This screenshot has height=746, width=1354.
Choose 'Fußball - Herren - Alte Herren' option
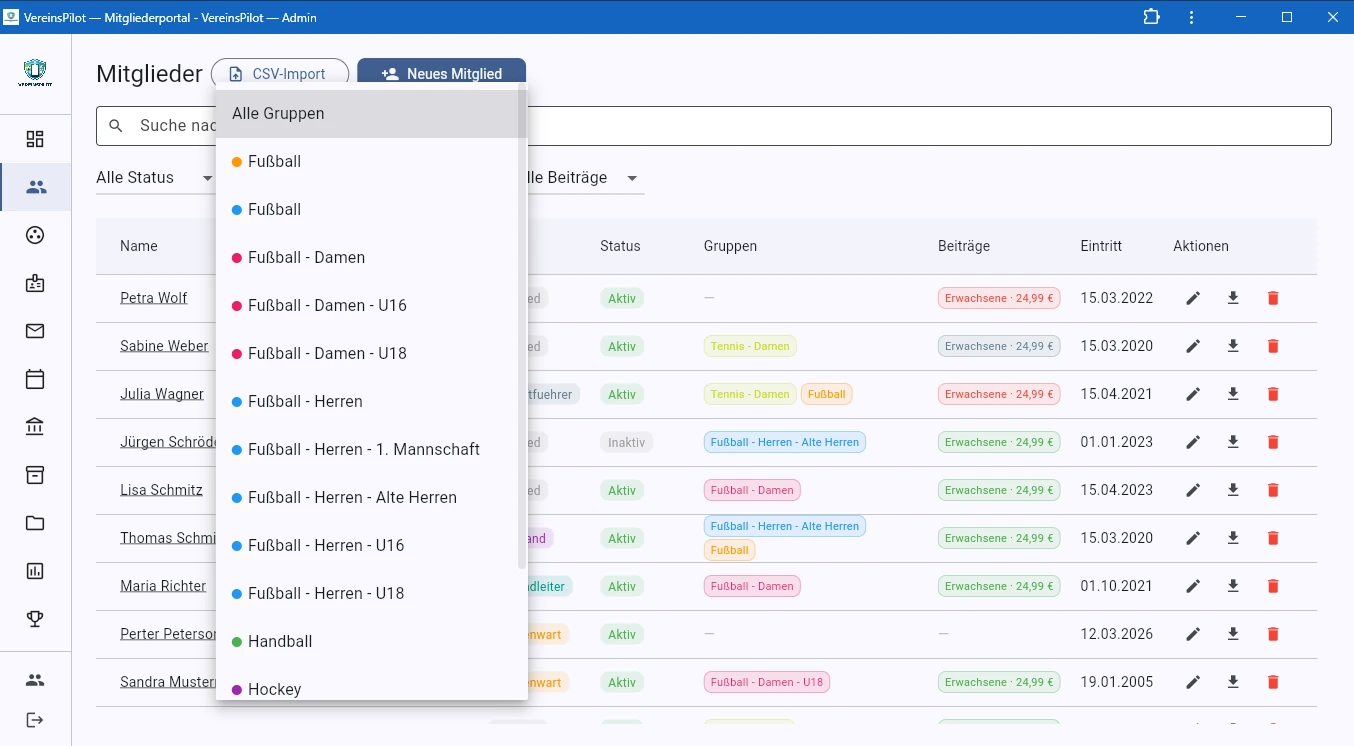pos(352,498)
